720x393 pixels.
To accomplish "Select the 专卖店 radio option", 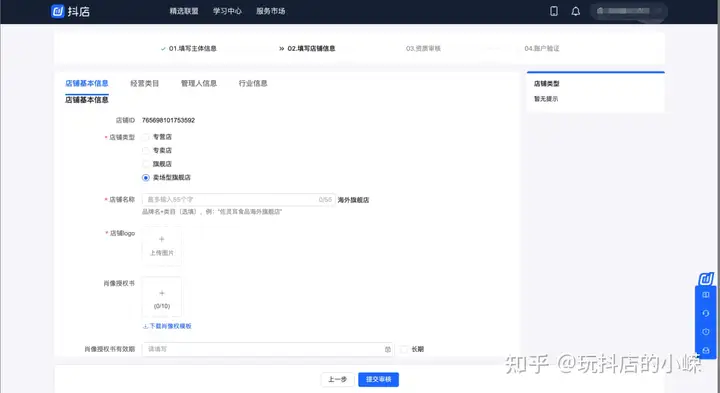I will 146,150.
